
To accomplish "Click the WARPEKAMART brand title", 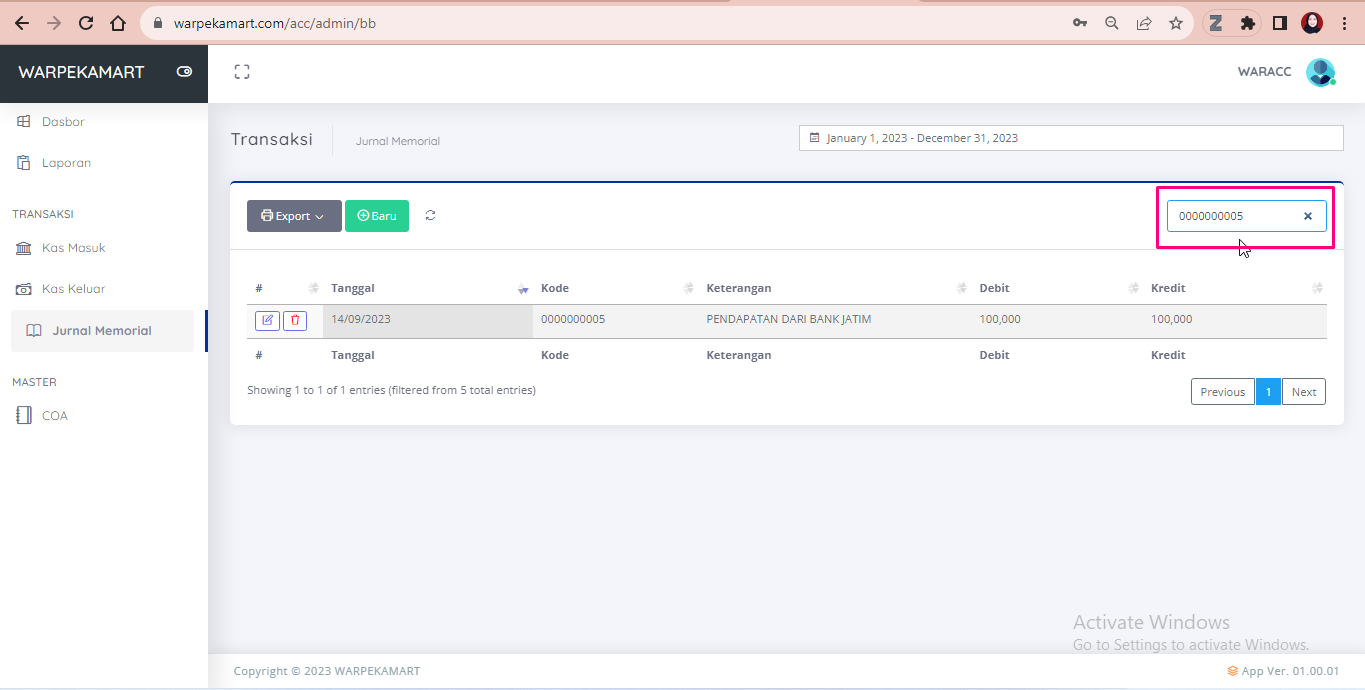I will pos(81,72).
